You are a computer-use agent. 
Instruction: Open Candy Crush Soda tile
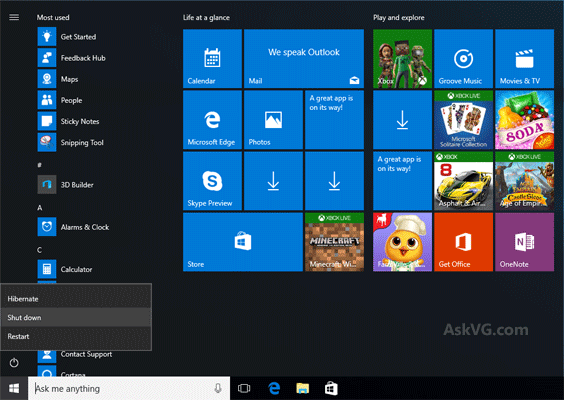click(x=524, y=120)
